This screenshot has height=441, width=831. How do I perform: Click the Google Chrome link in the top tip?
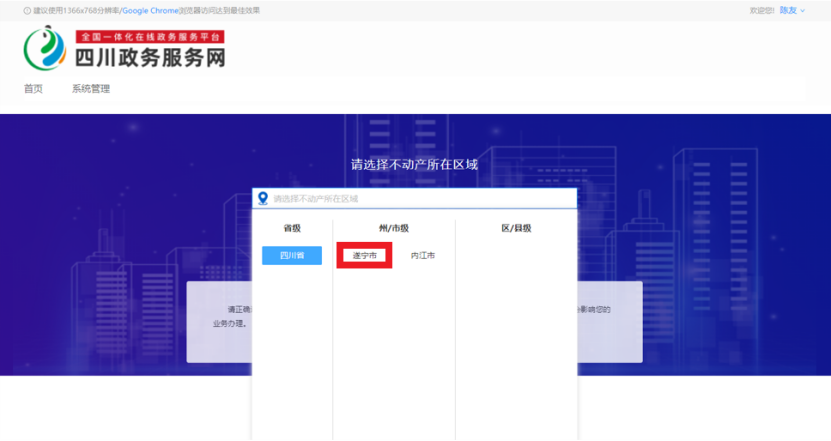(x=151, y=10)
